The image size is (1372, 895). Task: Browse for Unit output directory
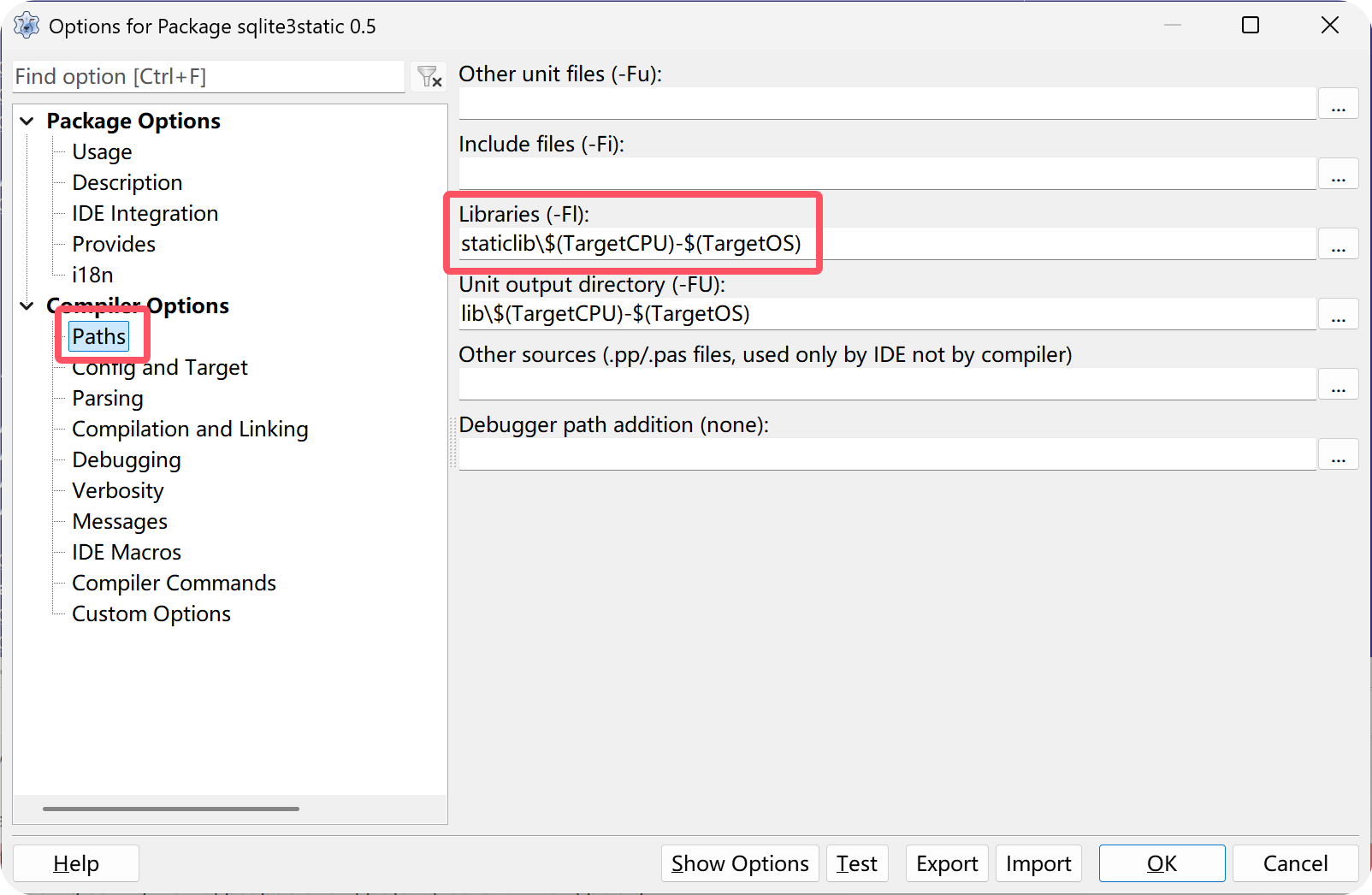pyautogui.click(x=1339, y=314)
